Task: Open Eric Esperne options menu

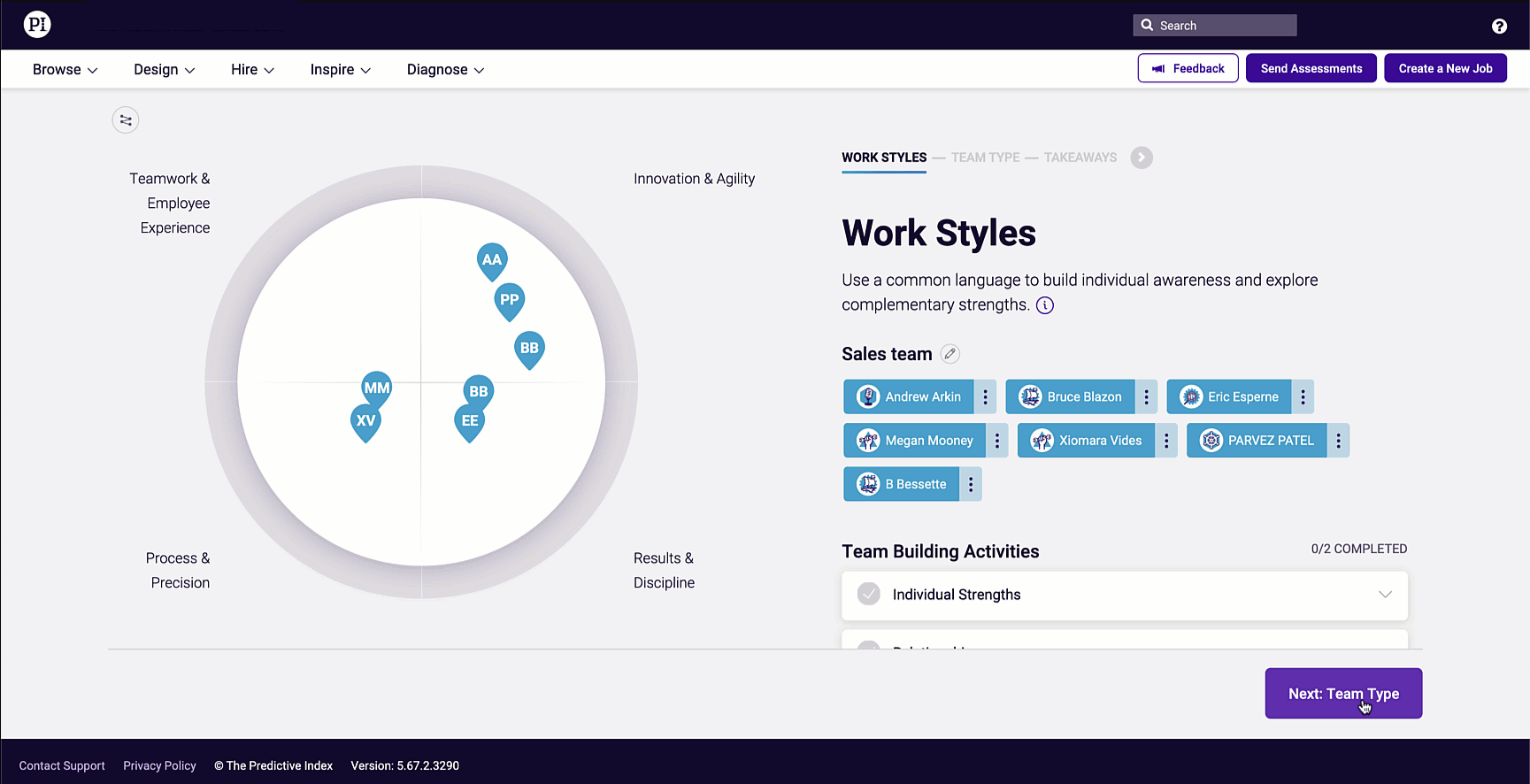Action: (1303, 396)
